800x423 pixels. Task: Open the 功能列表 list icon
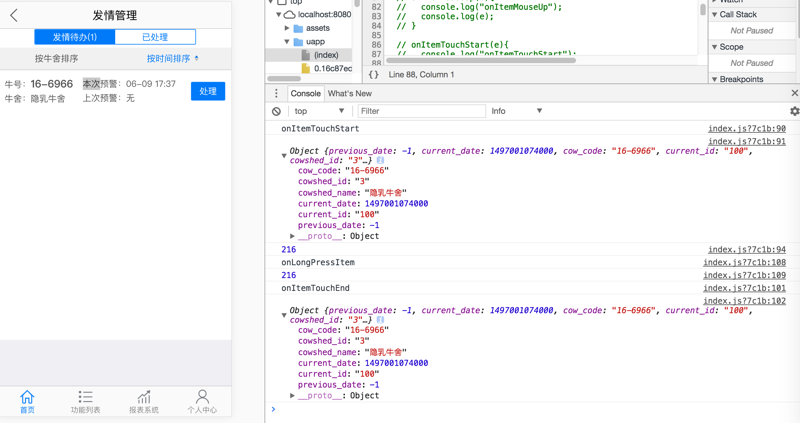(85, 397)
